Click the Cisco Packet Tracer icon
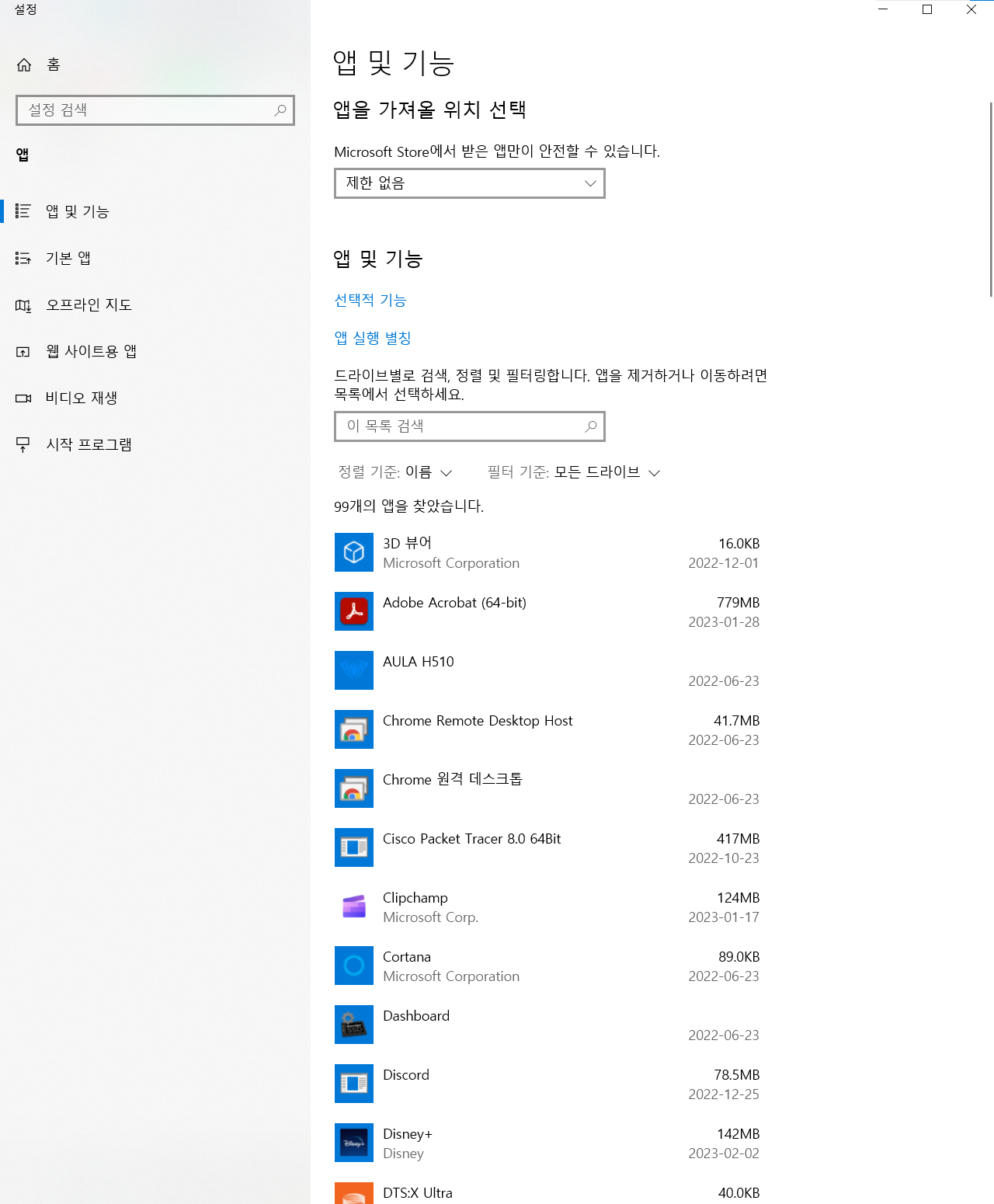The width and height of the screenshot is (994, 1204). (354, 847)
